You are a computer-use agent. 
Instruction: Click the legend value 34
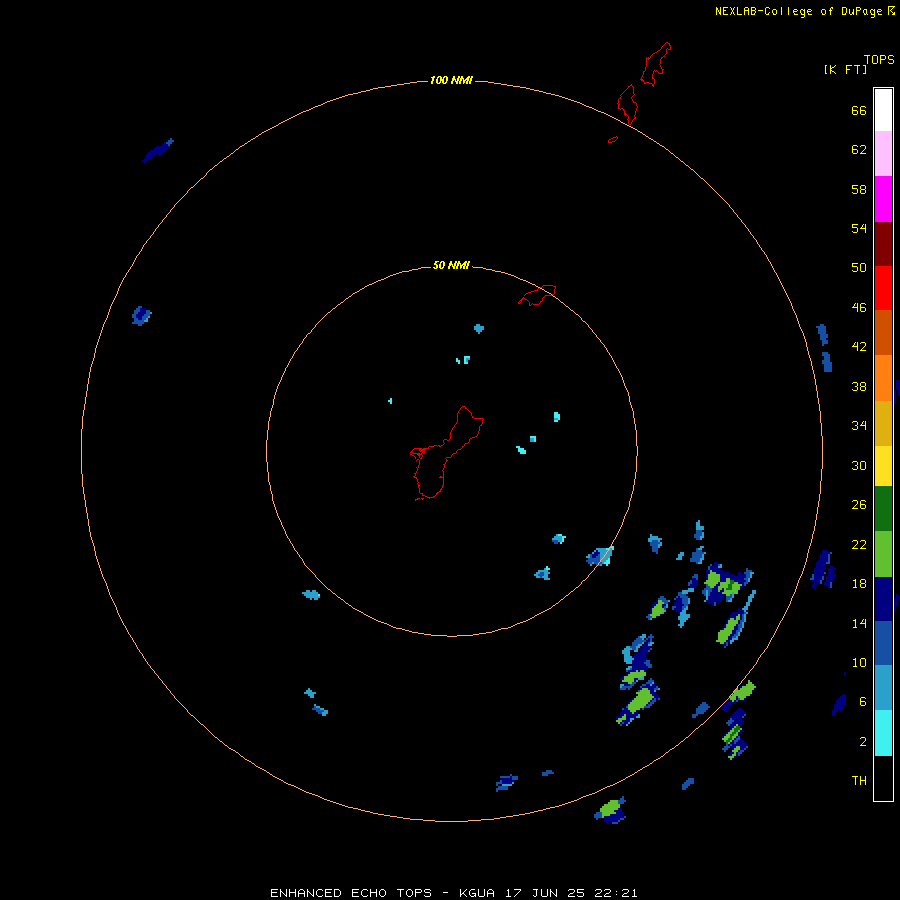pyautogui.click(x=859, y=426)
